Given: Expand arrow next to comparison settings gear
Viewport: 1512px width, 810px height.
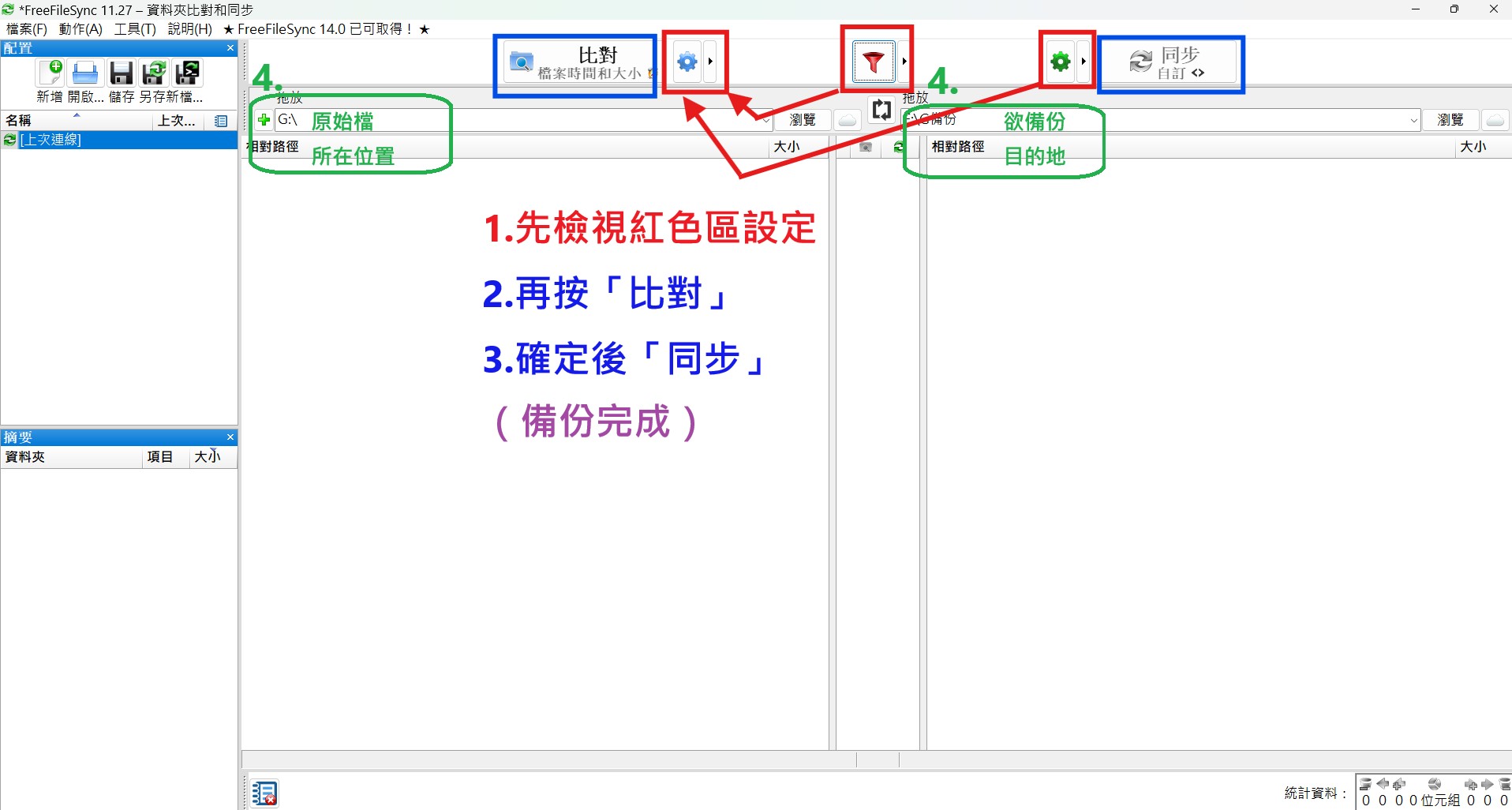Looking at the screenshot, I should 710,62.
